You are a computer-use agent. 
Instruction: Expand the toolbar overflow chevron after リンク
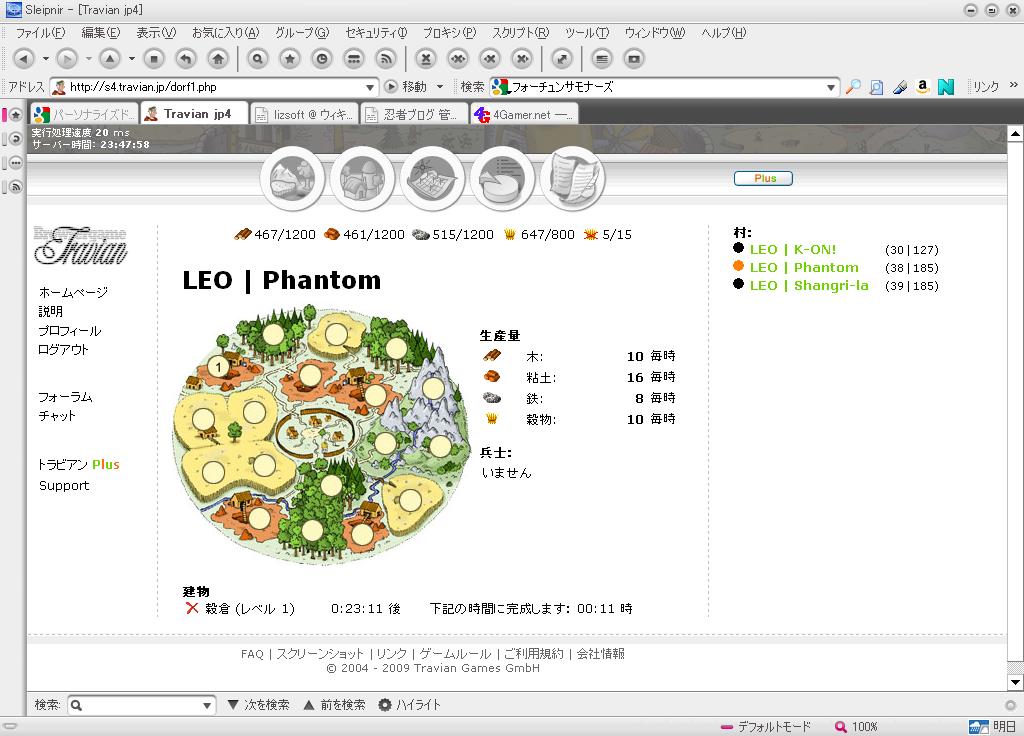tap(1013, 85)
